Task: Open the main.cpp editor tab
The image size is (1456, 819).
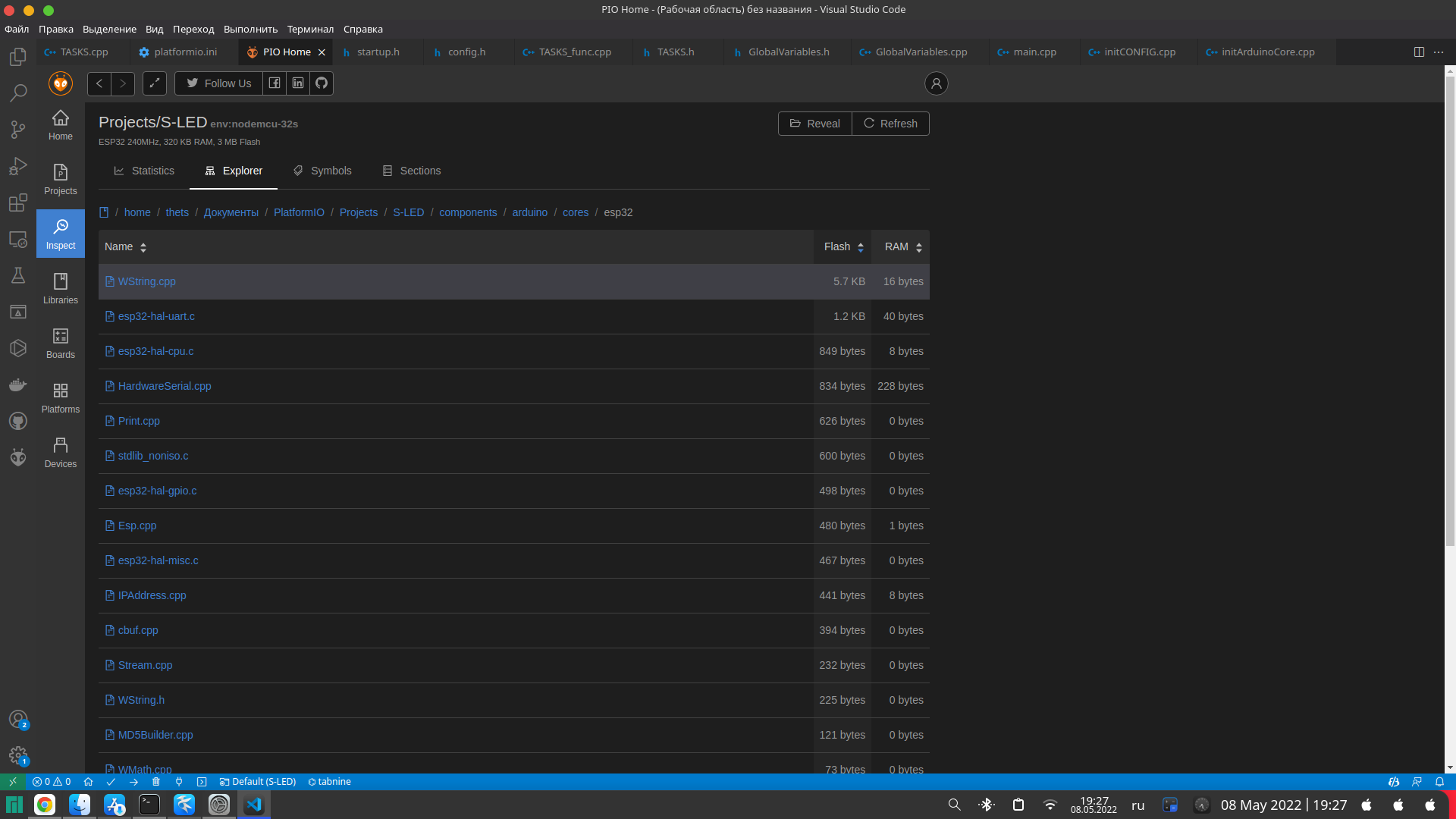Action: (1034, 52)
